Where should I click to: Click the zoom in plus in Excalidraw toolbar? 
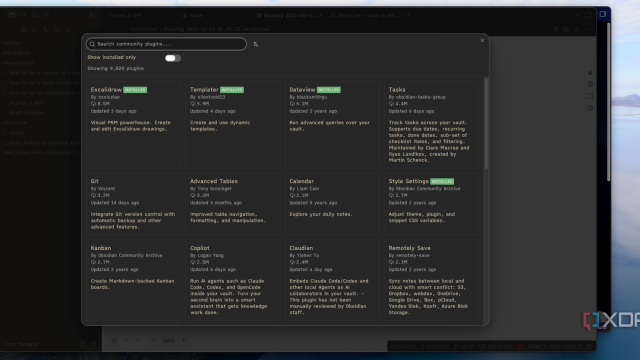click(x=184, y=340)
